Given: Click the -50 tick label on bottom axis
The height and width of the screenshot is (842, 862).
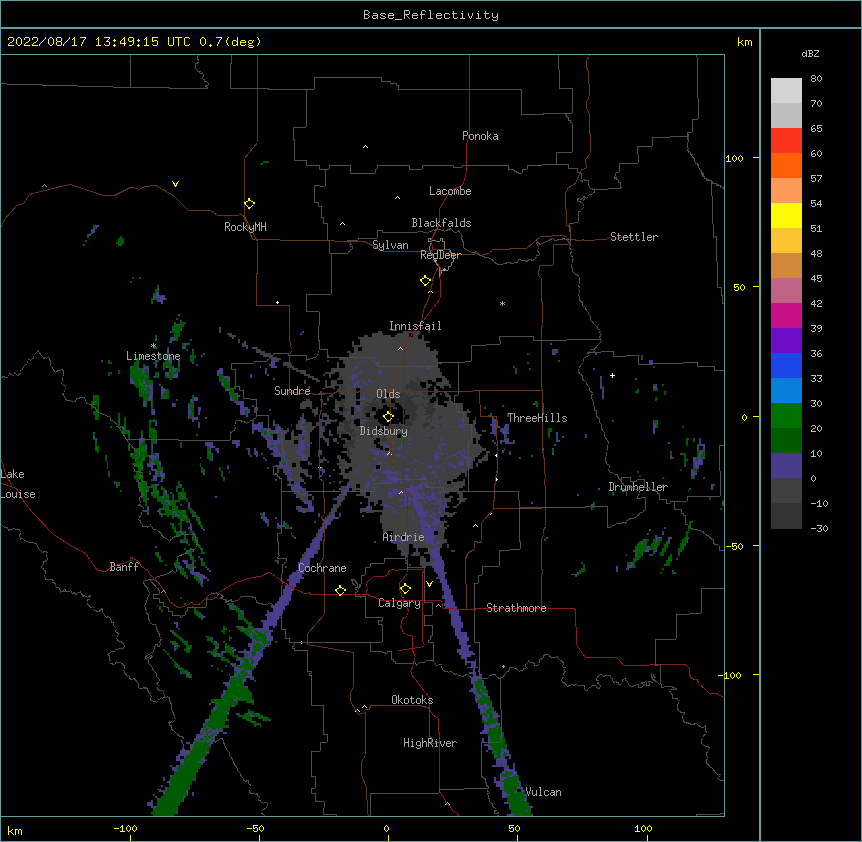Looking at the screenshot, I should point(255,829).
